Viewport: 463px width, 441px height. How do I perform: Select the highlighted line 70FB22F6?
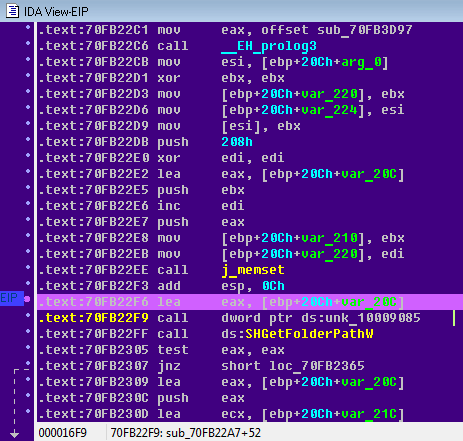point(250,302)
